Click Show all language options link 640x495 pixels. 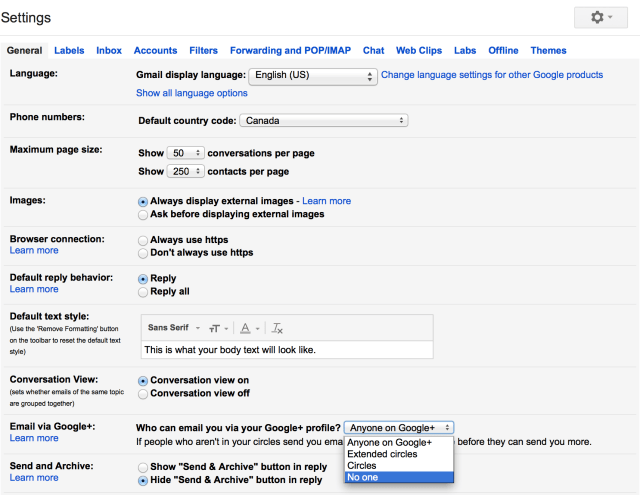click(192, 93)
